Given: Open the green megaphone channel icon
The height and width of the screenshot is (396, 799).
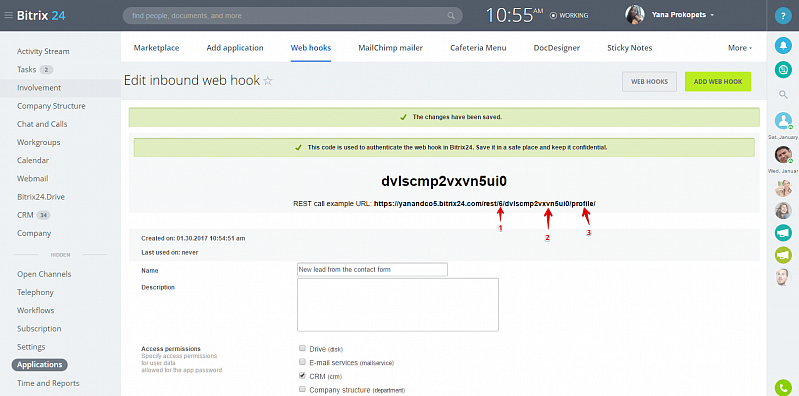Looking at the screenshot, I should pyautogui.click(x=783, y=255).
